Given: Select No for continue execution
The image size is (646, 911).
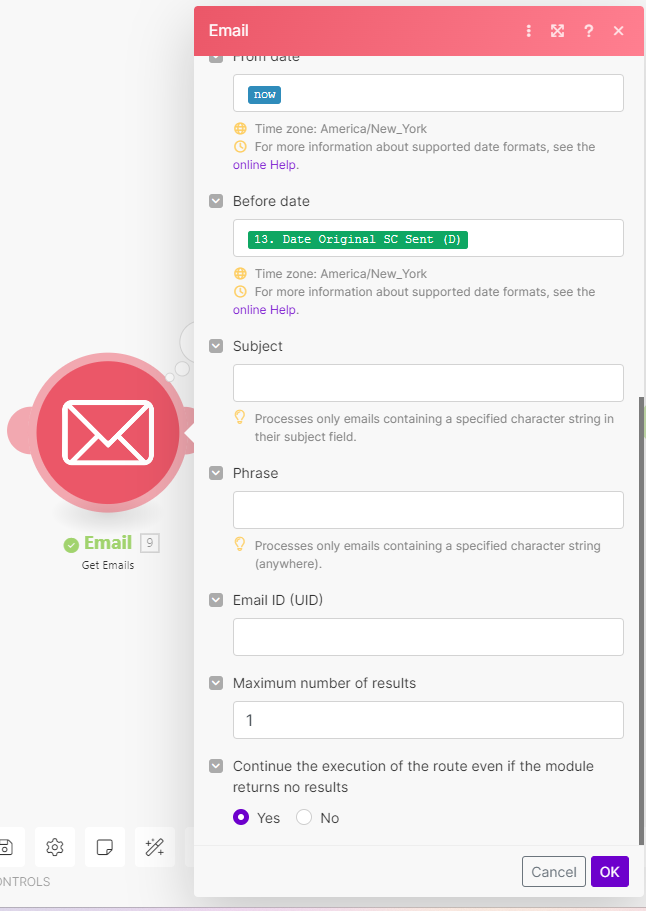Looking at the screenshot, I should pos(305,817).
